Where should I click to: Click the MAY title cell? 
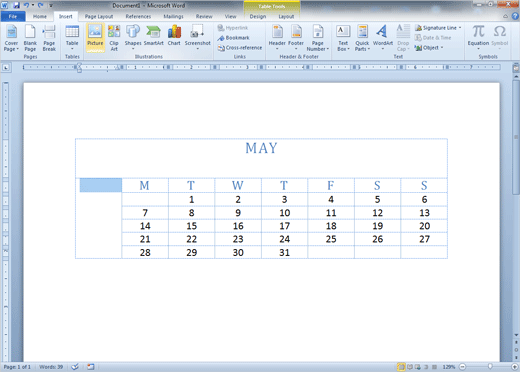[261, 158]
